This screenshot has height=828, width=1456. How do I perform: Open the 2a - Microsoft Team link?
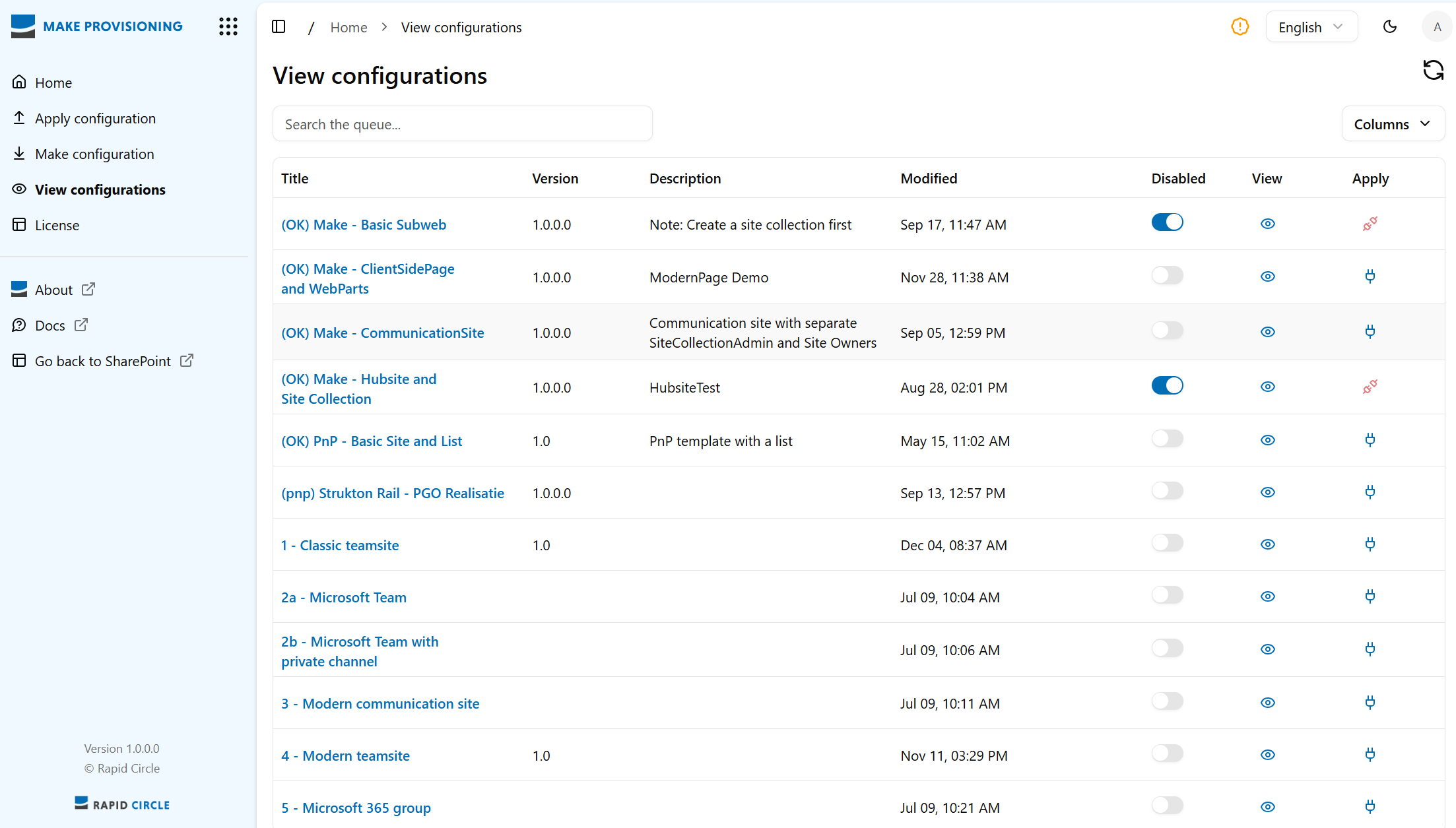343,598
